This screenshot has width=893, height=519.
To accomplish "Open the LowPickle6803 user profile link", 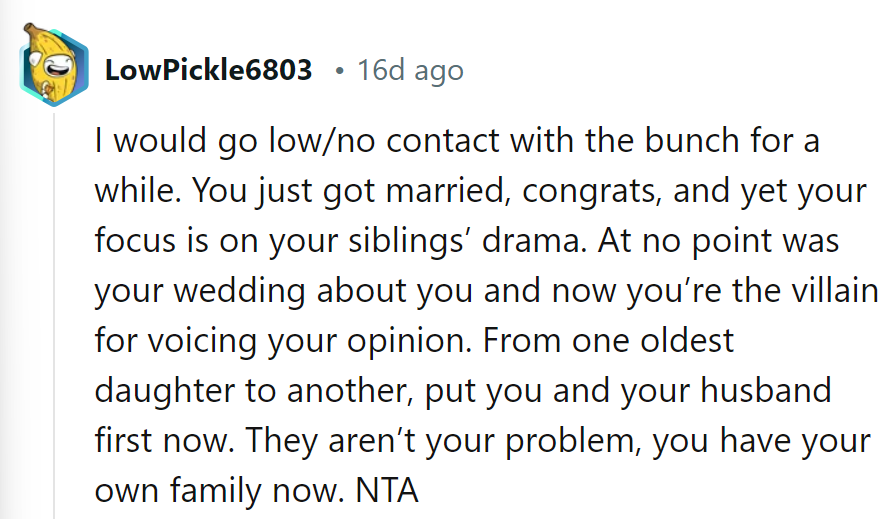I will 208,71.
